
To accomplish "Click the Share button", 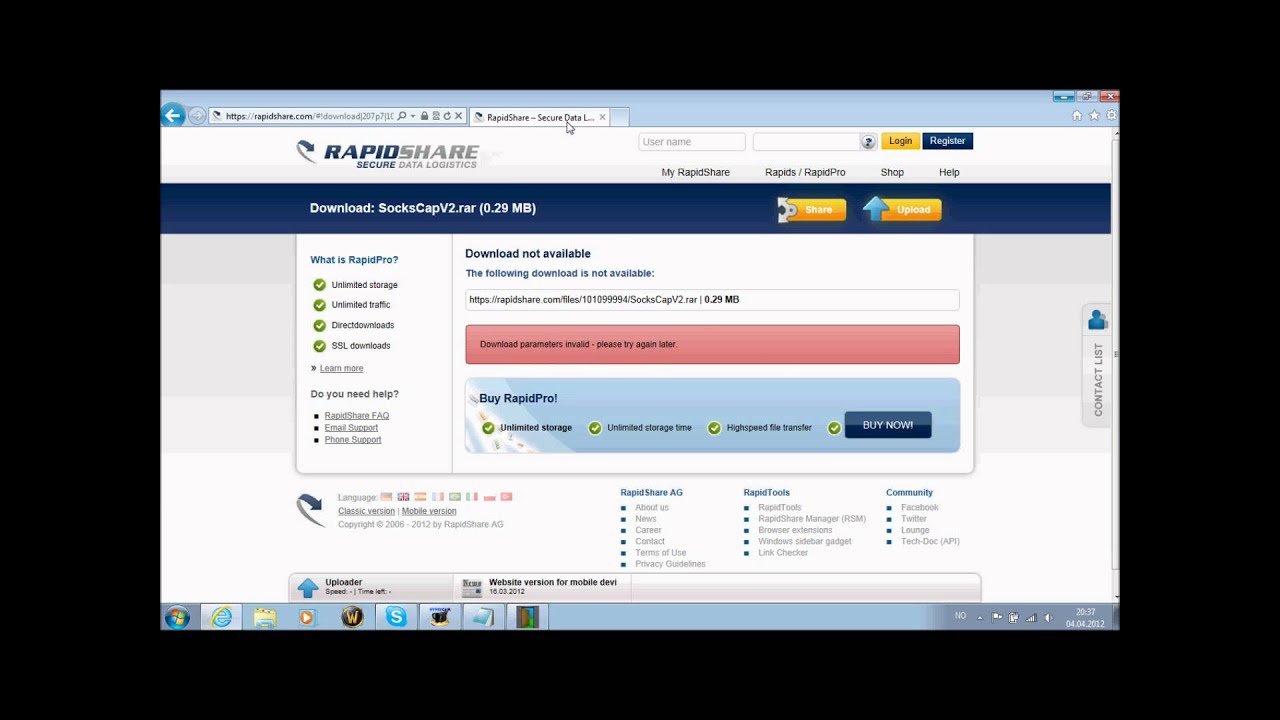I will 812,210.
